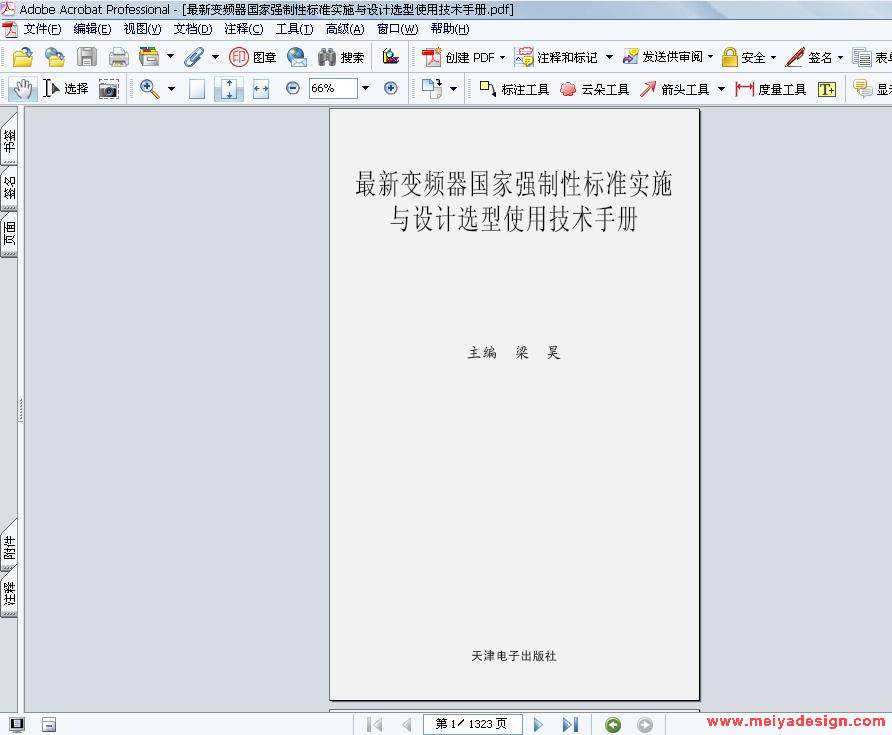Toggle Actual Size page view
Screen dimensions: 892x735
tap(197, 89)
